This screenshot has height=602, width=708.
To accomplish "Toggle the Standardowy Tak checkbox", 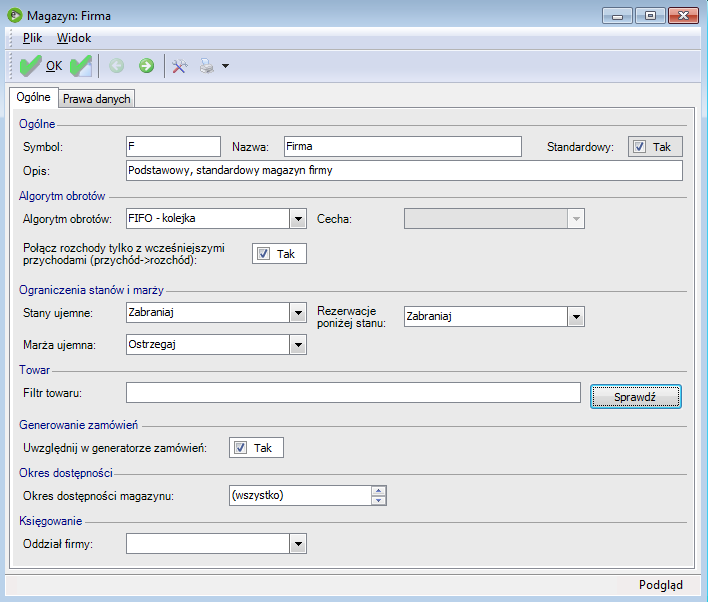I will point(639,147).
